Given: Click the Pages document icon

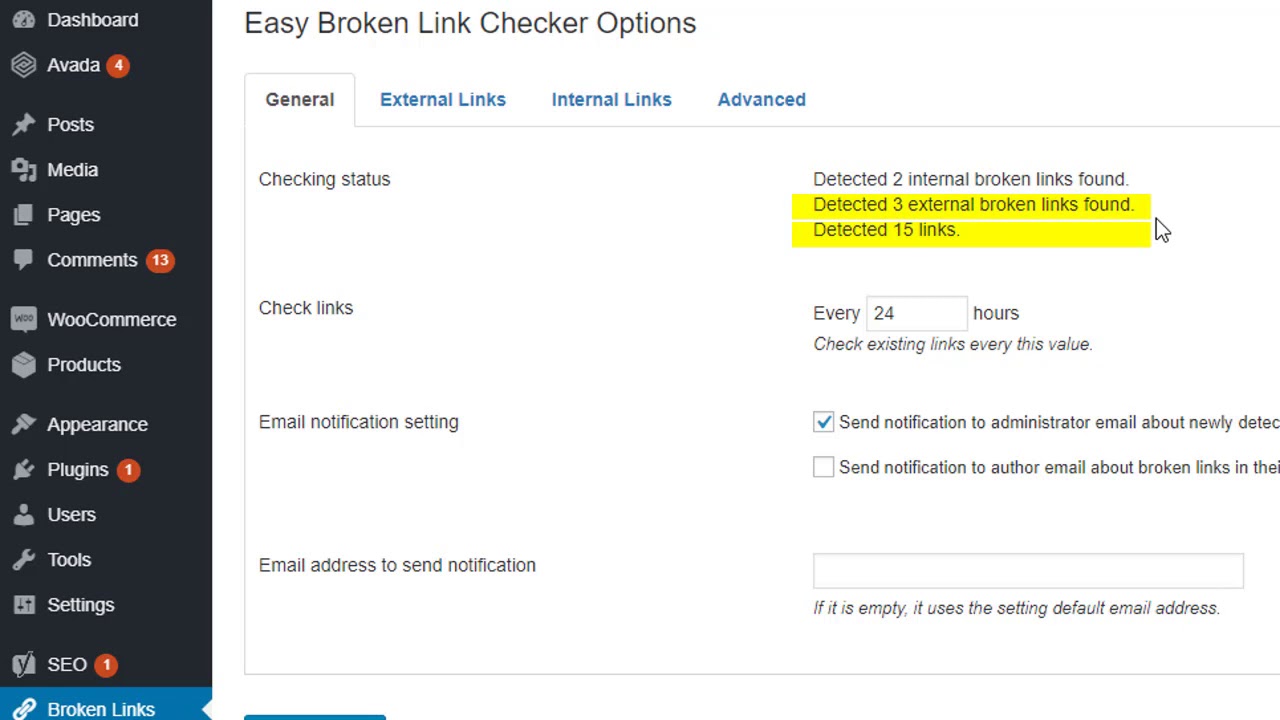Looking at the screenshot, I should point(24,215).
